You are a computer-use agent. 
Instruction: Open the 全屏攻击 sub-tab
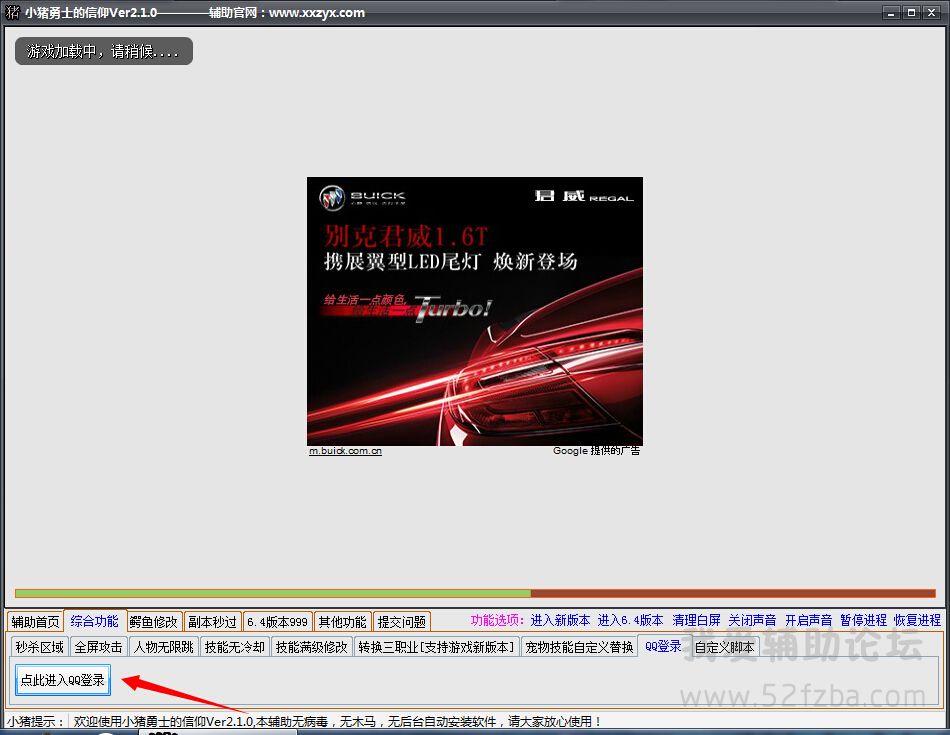click(x=98, y=647)
